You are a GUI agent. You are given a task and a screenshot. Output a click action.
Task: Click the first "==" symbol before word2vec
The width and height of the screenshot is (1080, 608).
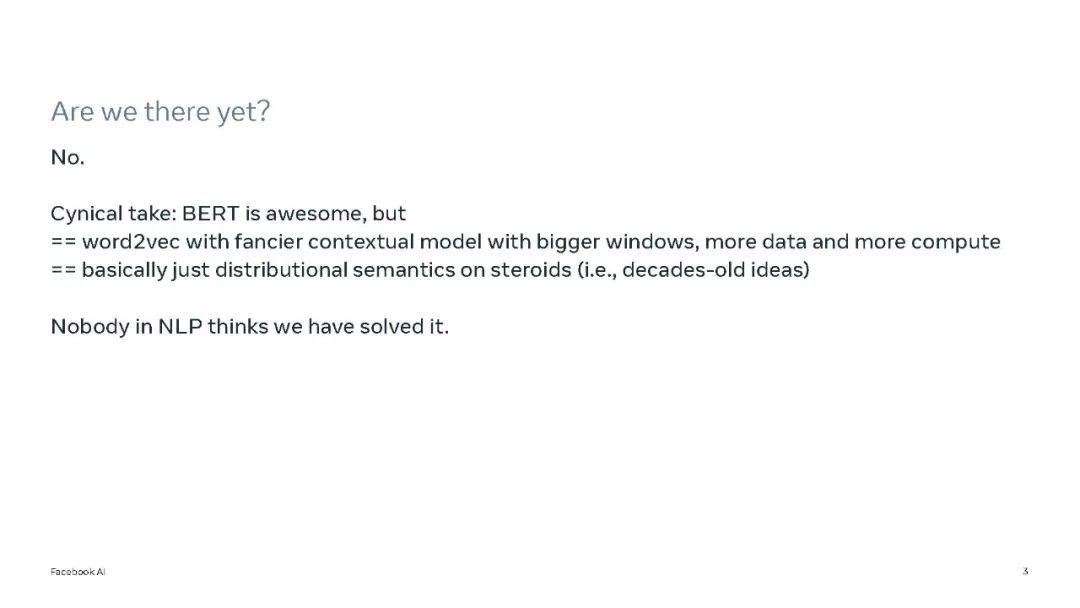(64, 242)
